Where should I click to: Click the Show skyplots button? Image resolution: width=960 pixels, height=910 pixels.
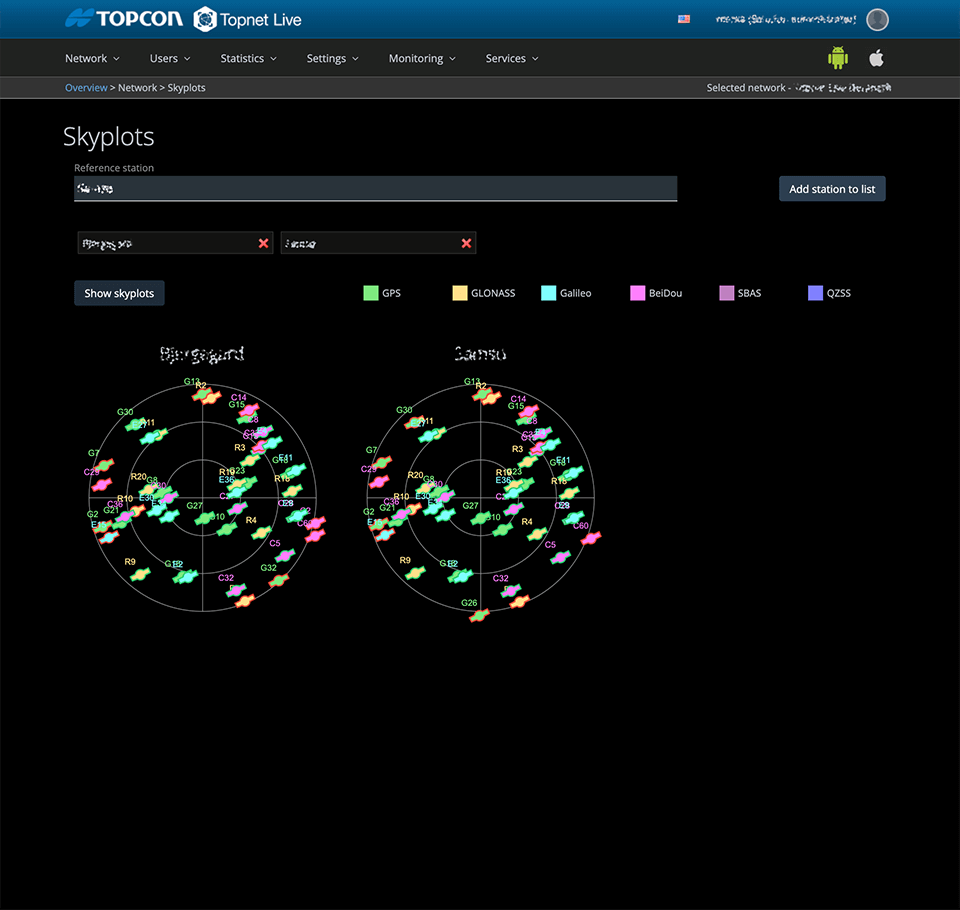point(119,293)
